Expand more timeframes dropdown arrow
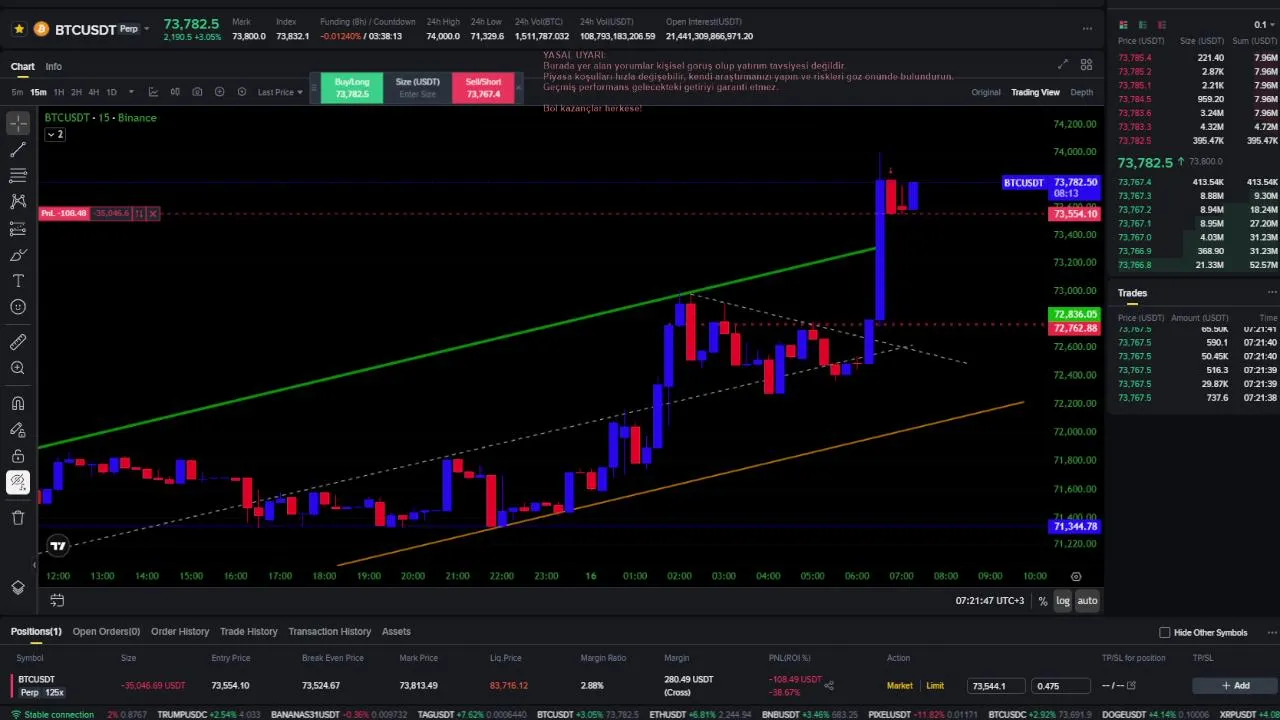This screenshot has height=720, width=1280. [x=131, y=92]
